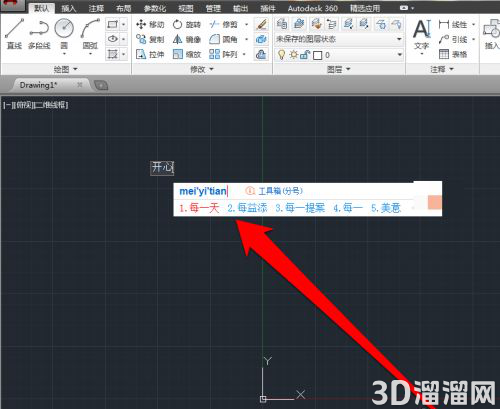This screenshot has height=409, width=500.
Task: Select the 圆弧 arc tool
Action: tap(90, 34)
